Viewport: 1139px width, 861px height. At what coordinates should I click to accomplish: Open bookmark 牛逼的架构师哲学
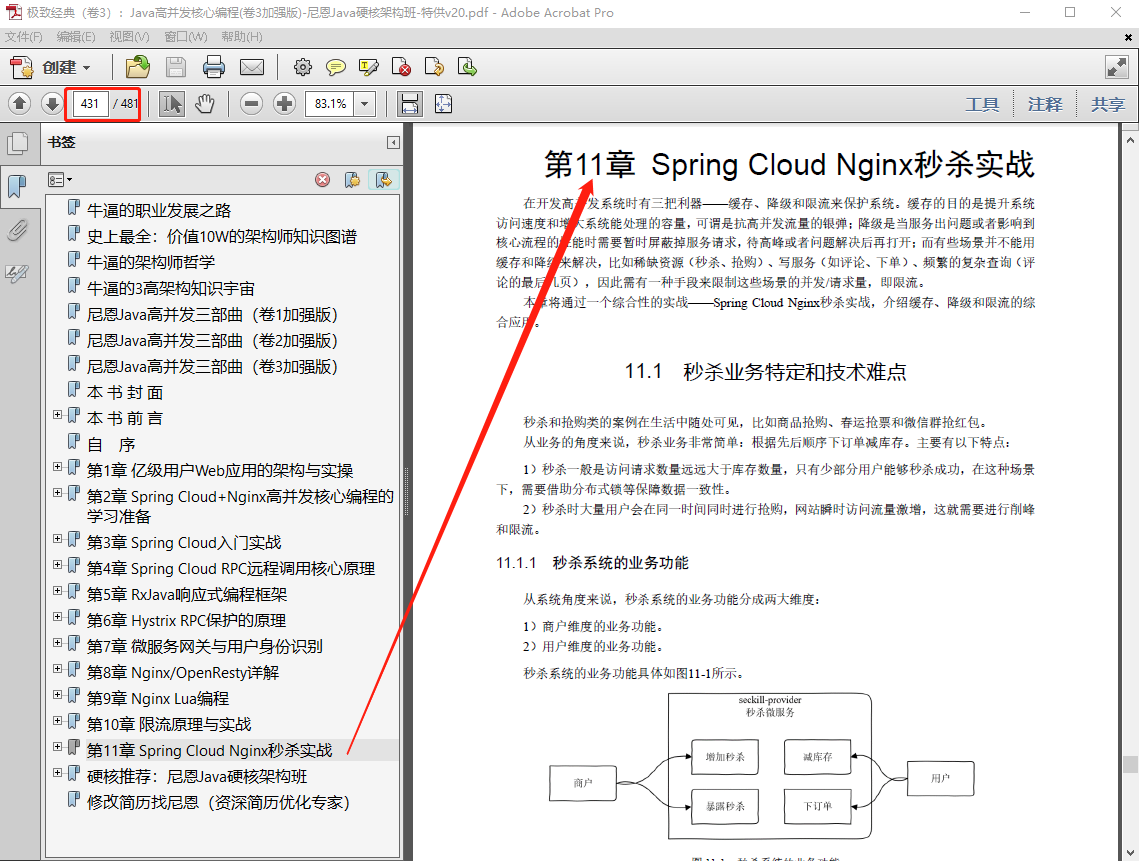pyautogui.click(x=150, y=262)
